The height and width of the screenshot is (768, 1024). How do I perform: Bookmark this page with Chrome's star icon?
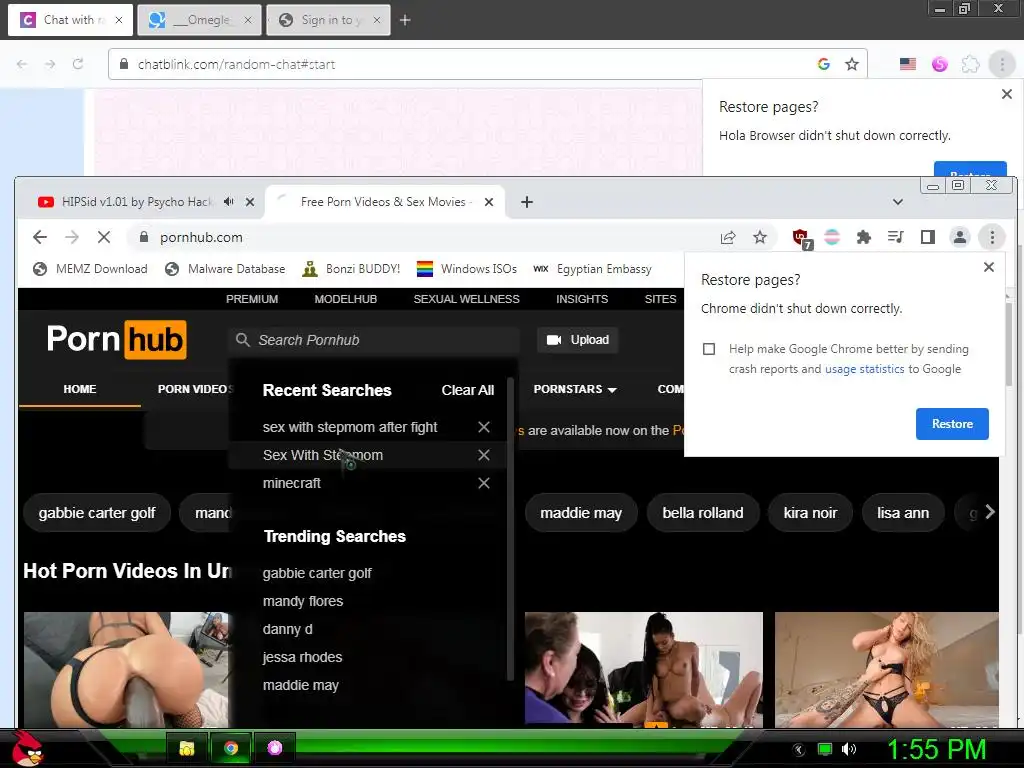coord(760,237)
